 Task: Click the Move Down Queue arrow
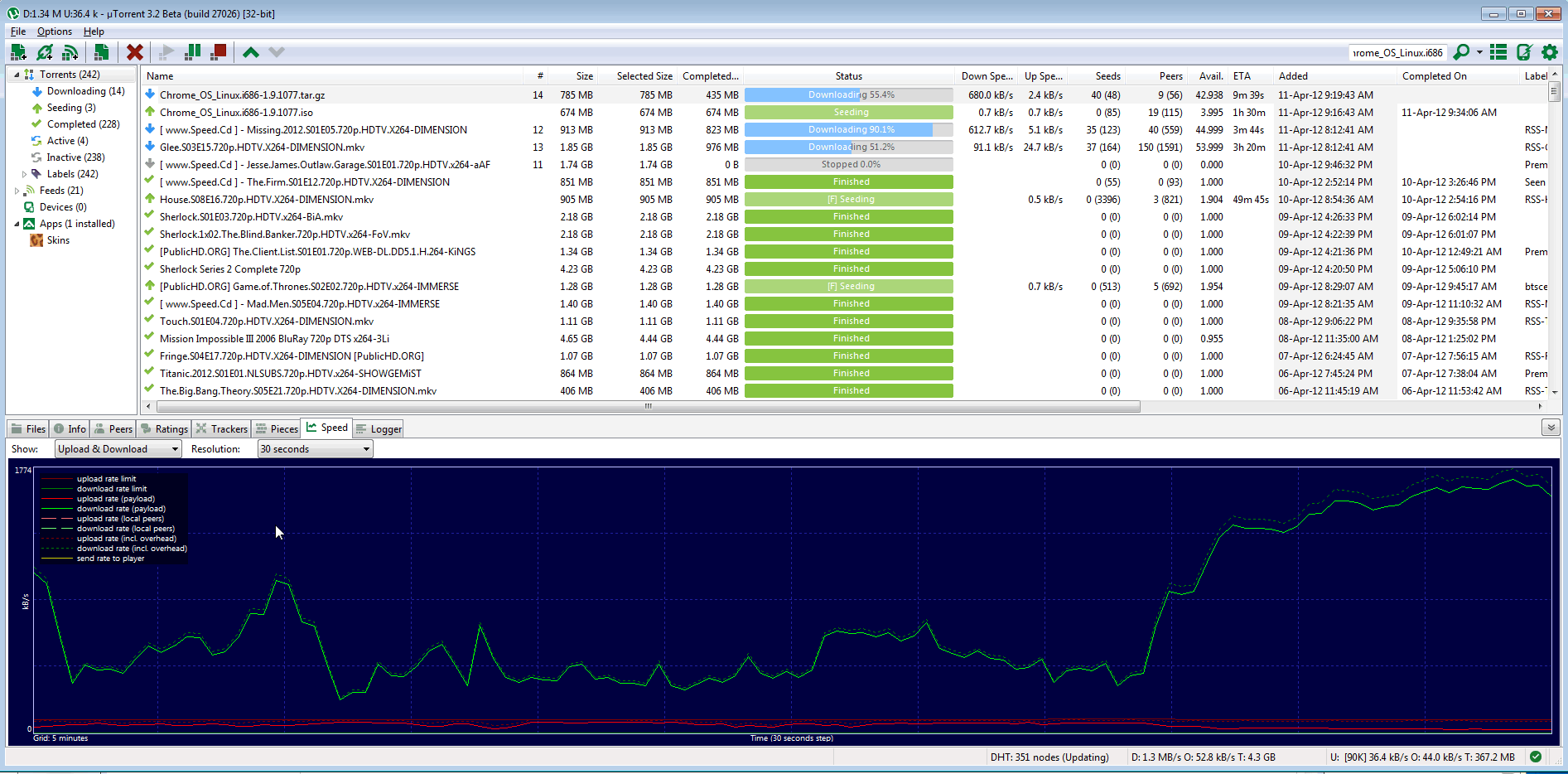pyautogui.click(x=277, y=52)
